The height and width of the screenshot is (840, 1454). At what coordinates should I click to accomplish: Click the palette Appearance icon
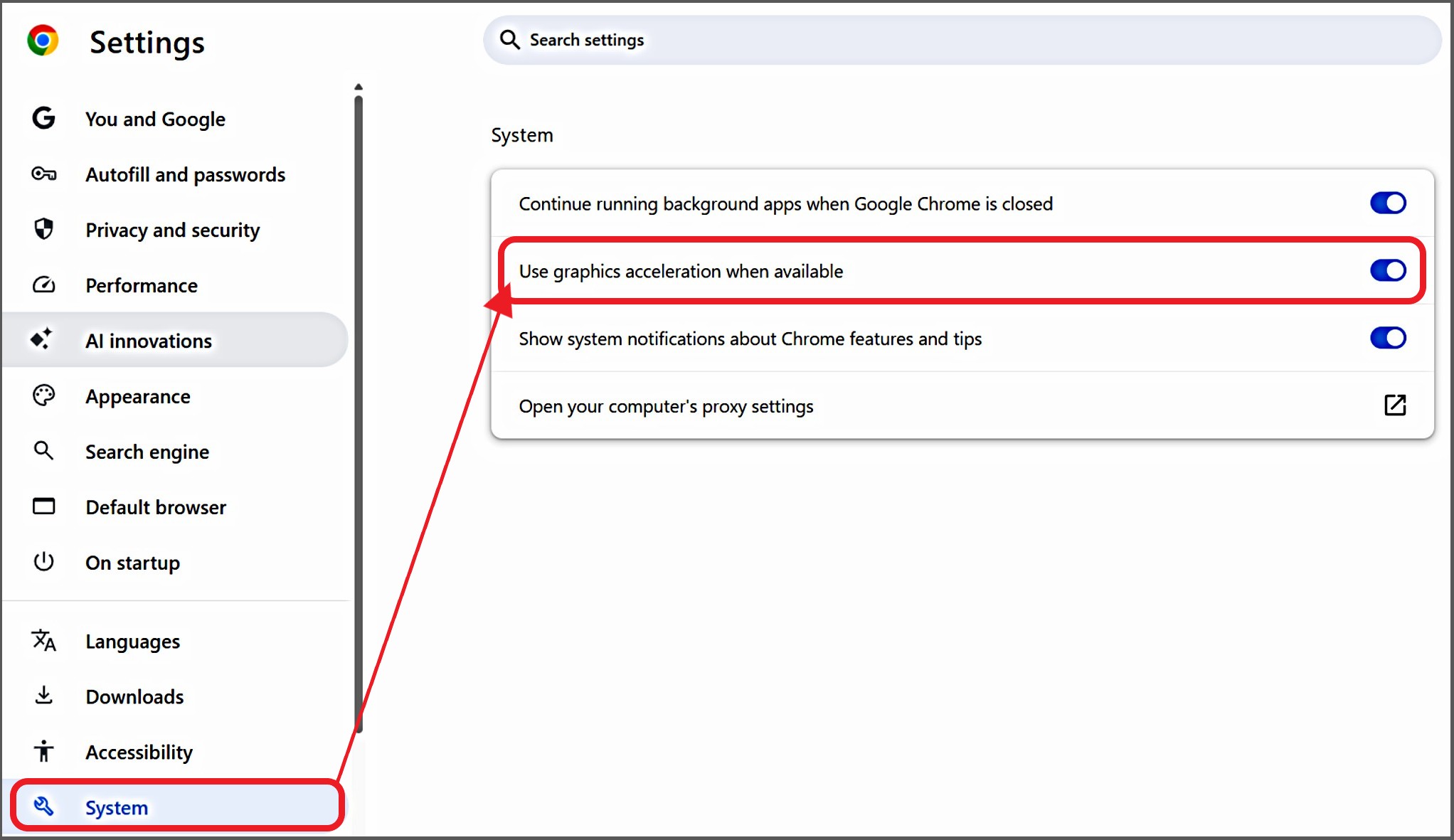click(x=43, y=395)
